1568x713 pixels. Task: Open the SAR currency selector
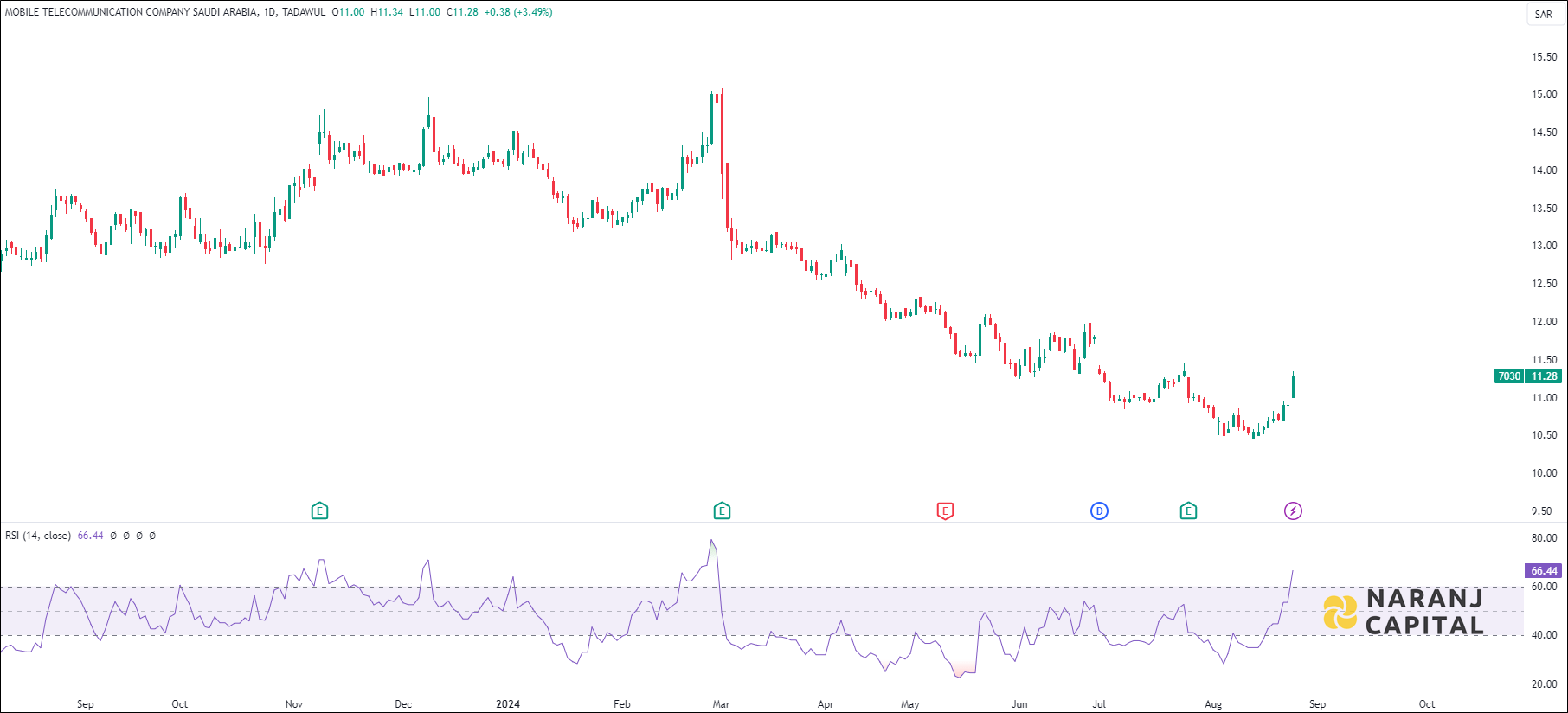(x=1544, y=14)
